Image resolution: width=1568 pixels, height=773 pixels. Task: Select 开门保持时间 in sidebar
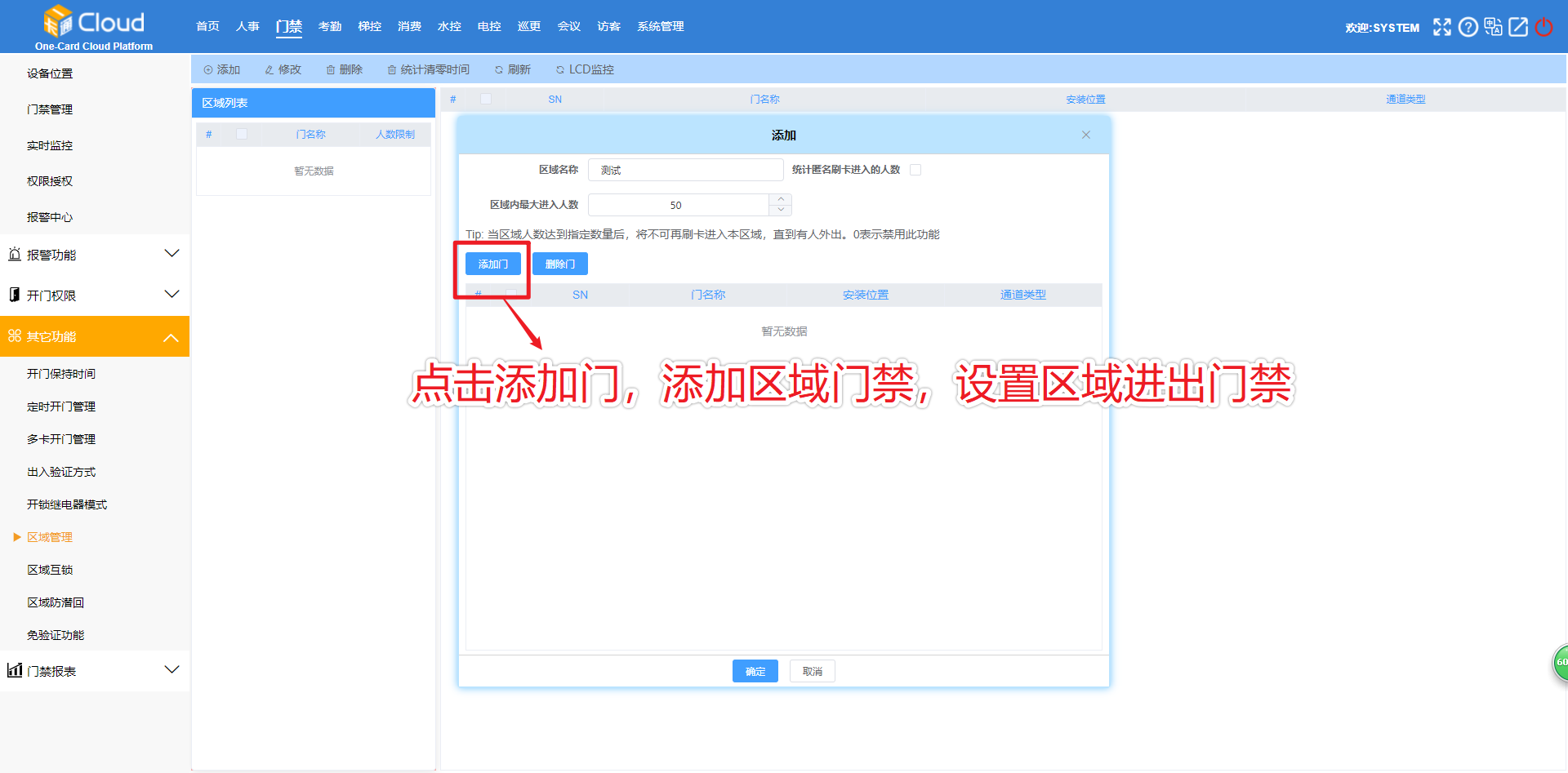click(61, 374)
